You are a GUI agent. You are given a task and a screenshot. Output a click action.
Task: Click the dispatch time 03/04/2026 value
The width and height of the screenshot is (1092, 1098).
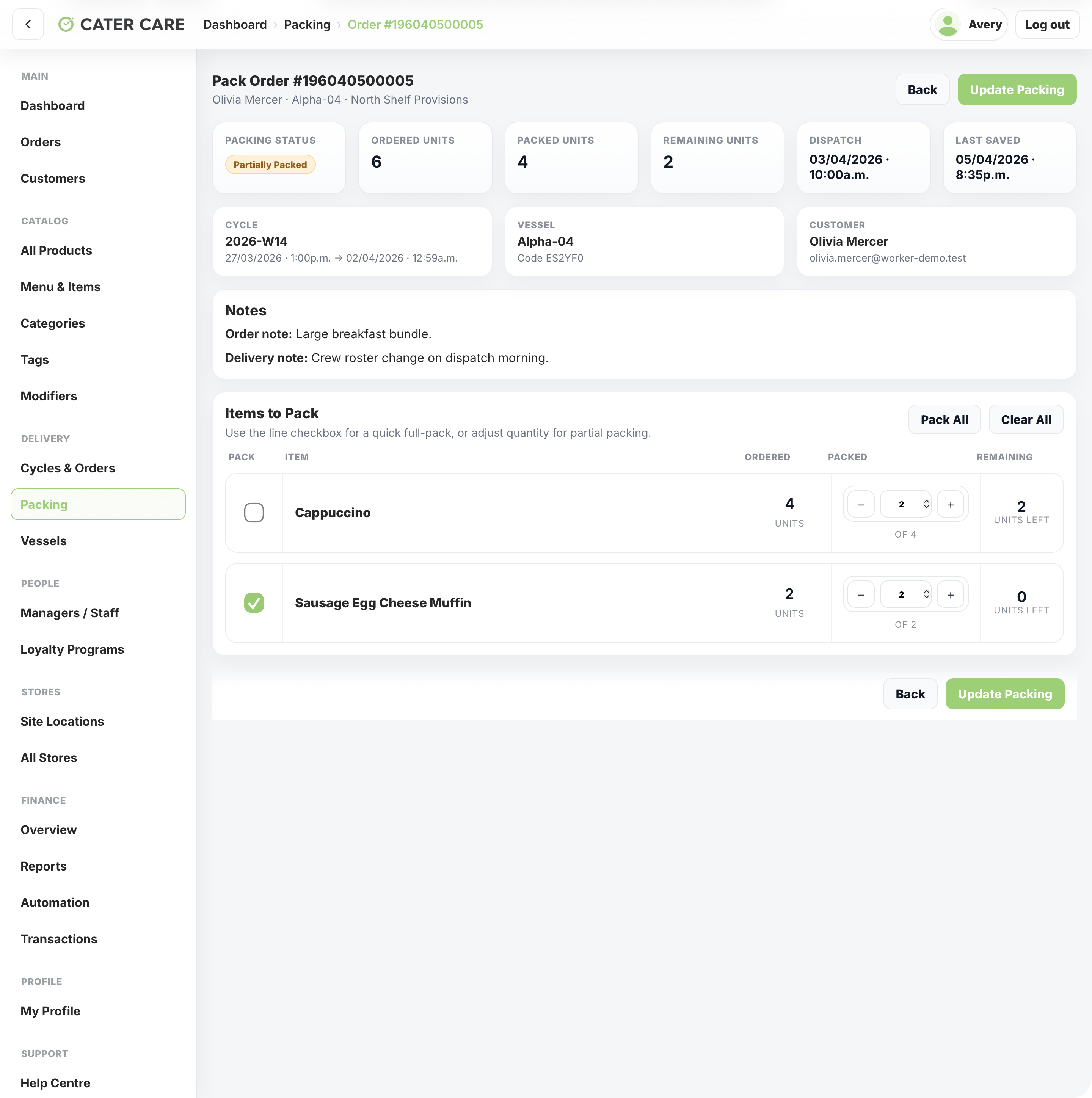tap(849, 167)
